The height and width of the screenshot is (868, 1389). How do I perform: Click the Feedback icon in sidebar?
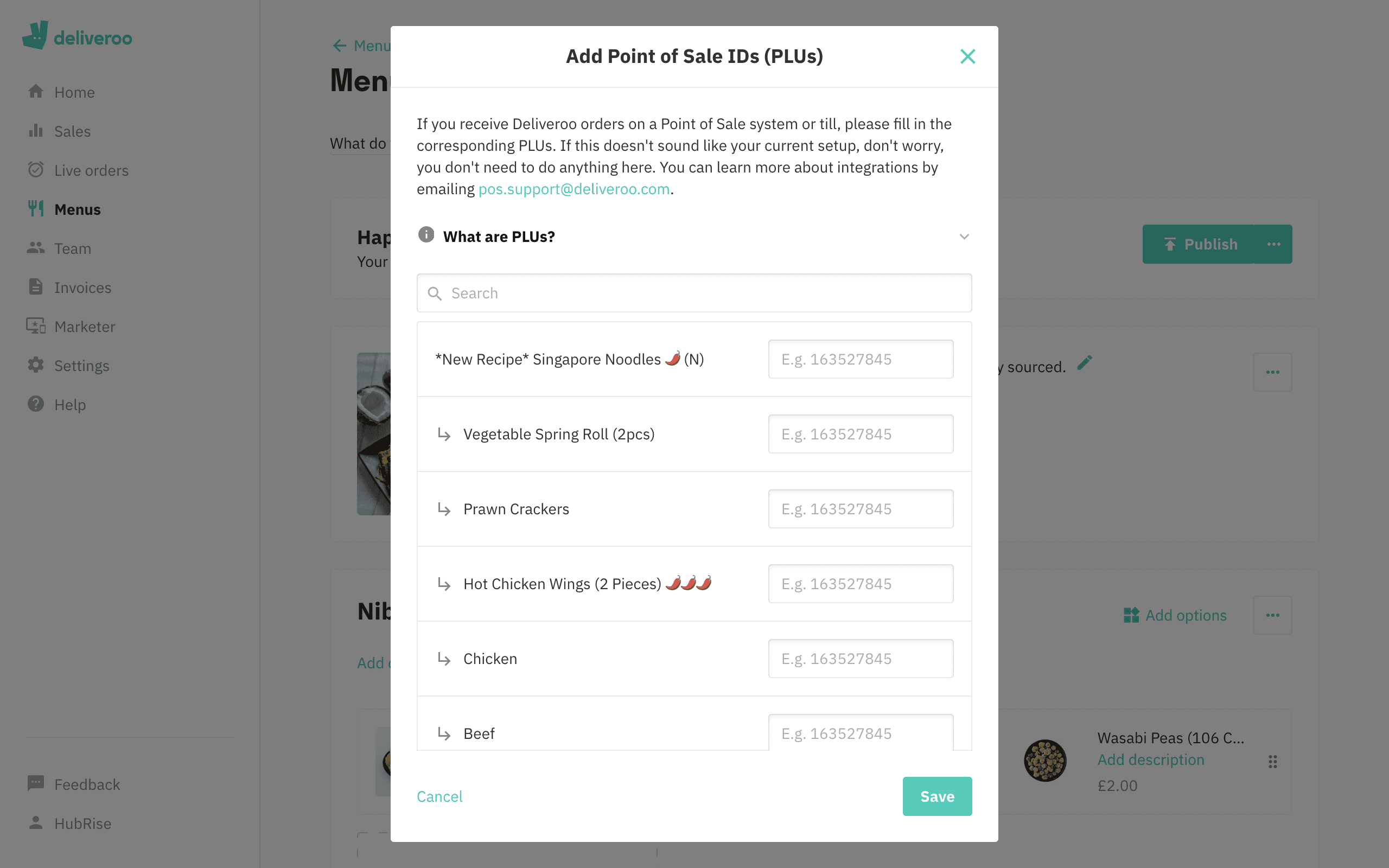(33, 784)
